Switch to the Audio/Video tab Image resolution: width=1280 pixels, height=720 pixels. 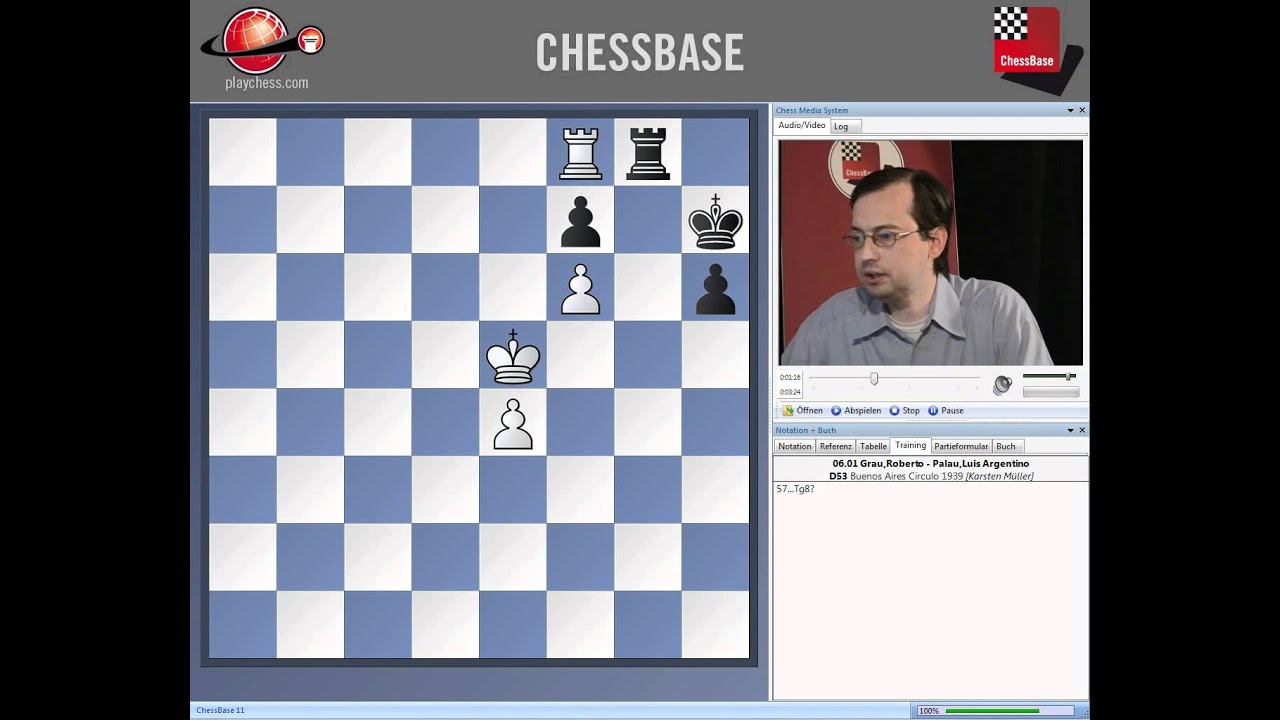click(x=802, y=126)
